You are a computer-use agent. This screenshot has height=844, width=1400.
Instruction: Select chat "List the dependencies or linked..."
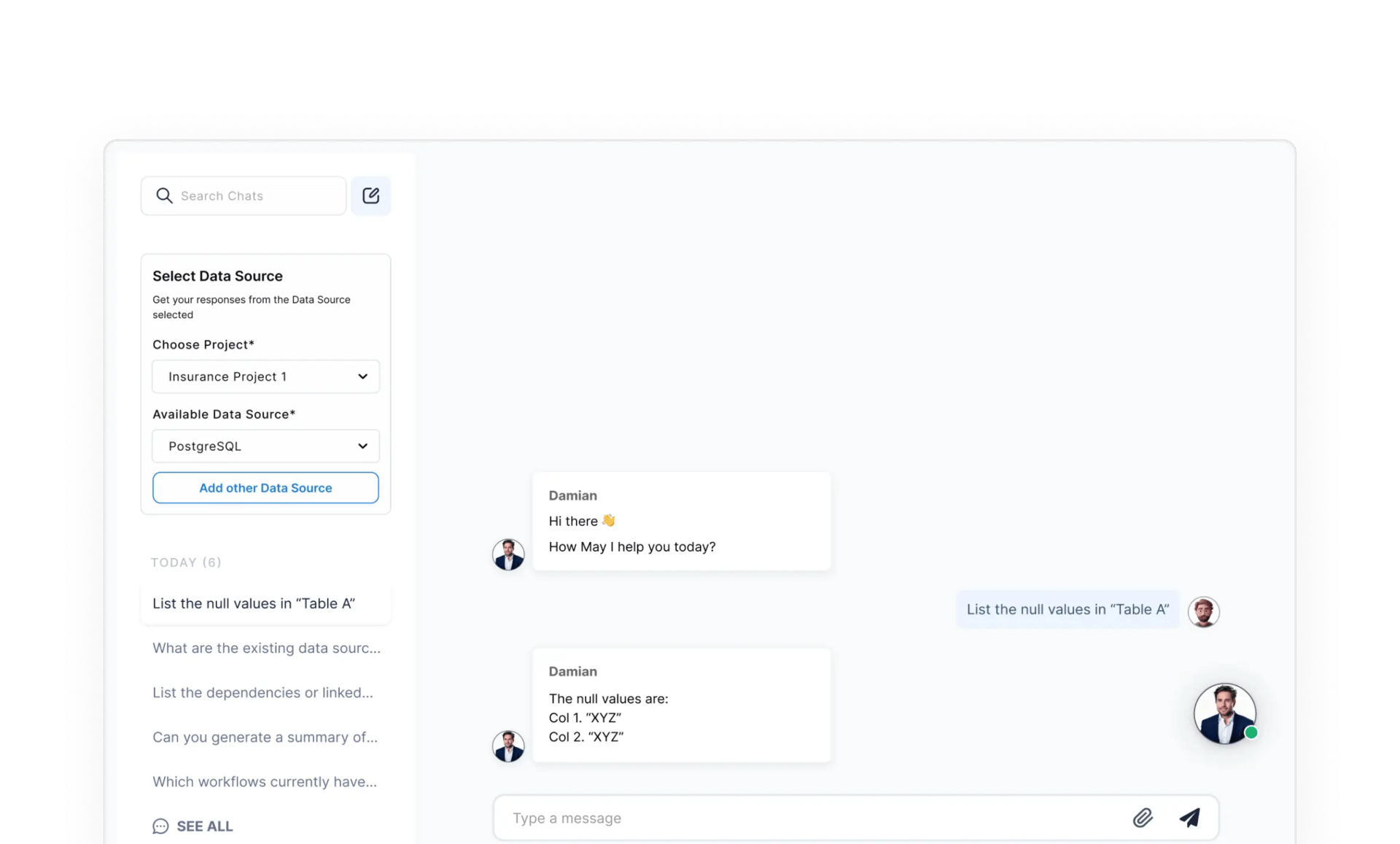pyautogui.click(x=262, y=692)
